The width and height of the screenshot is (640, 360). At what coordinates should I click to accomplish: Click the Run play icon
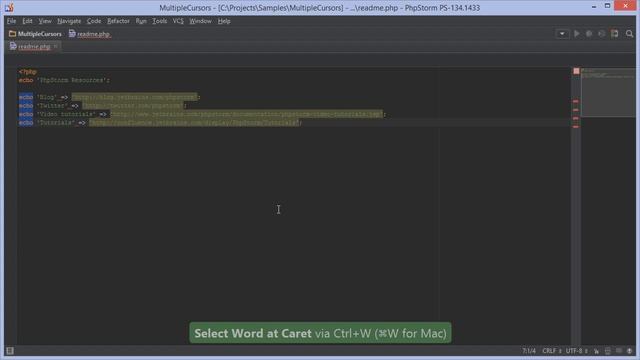(x=576, y=34)
